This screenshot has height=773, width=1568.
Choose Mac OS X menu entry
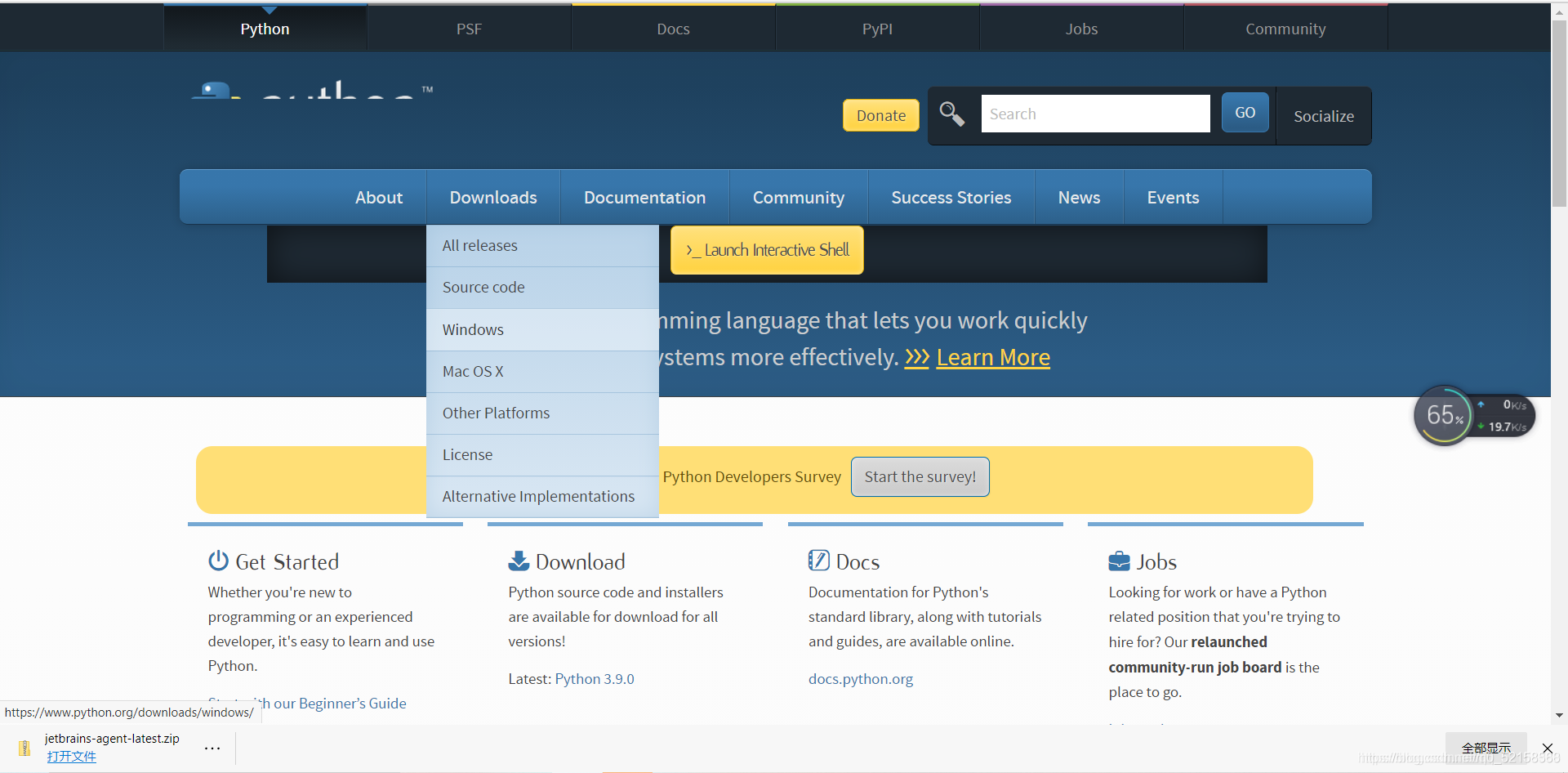click(x=542, y=372)
